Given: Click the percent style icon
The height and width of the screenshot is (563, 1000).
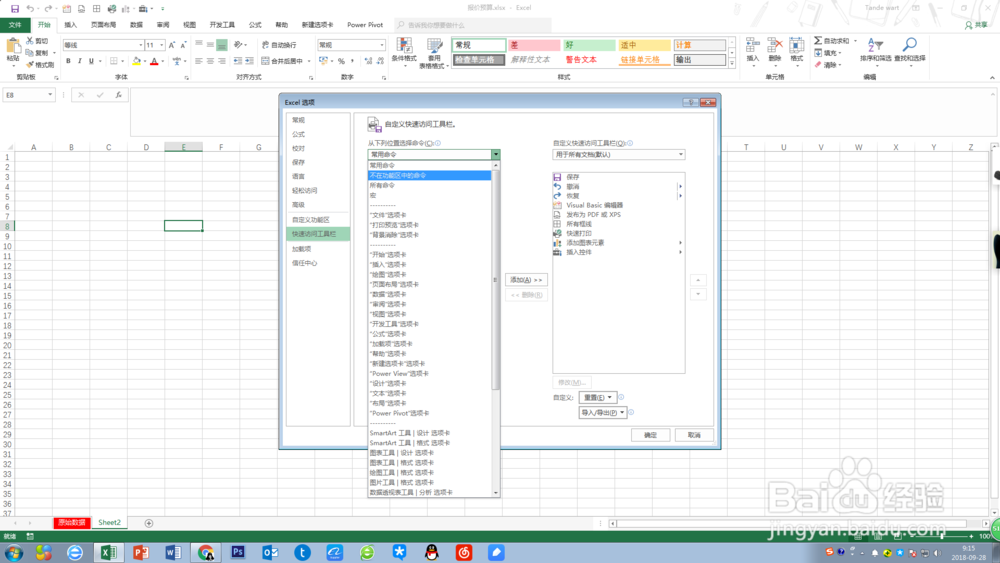Looking at the screenshot, I should (x=341, y=61).
